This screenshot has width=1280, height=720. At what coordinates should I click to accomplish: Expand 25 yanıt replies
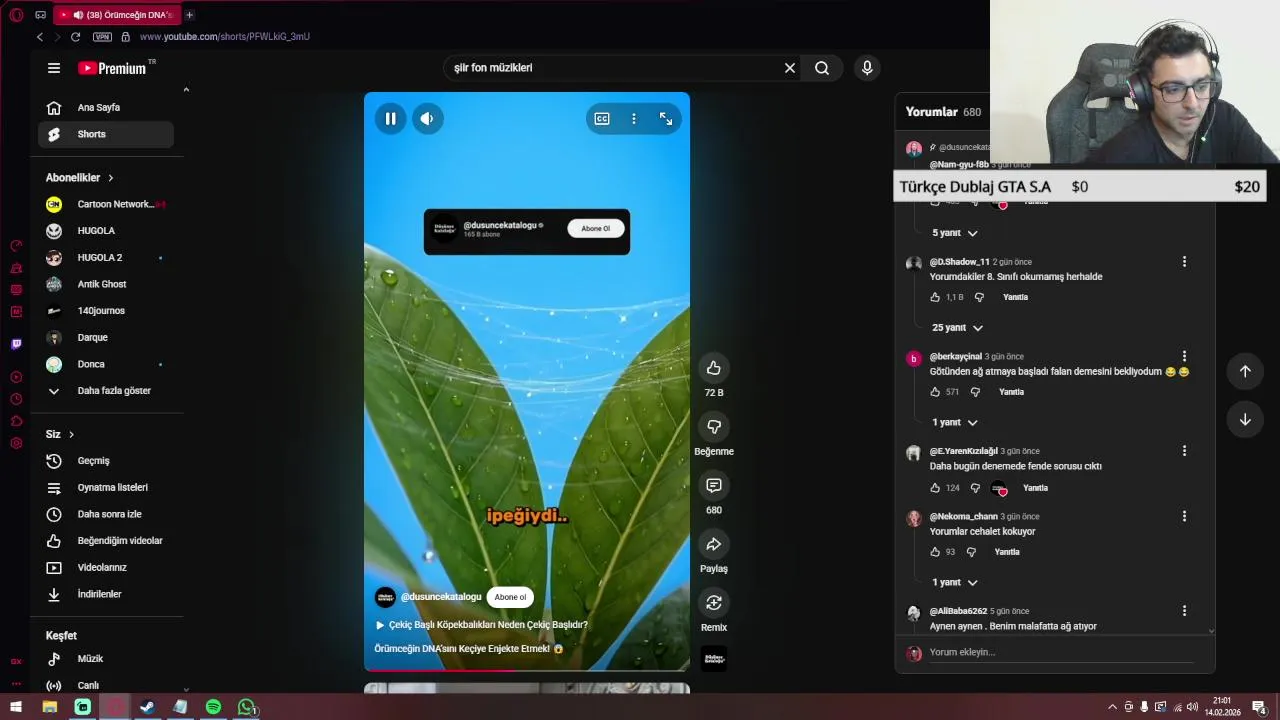[x=958, y=328]
